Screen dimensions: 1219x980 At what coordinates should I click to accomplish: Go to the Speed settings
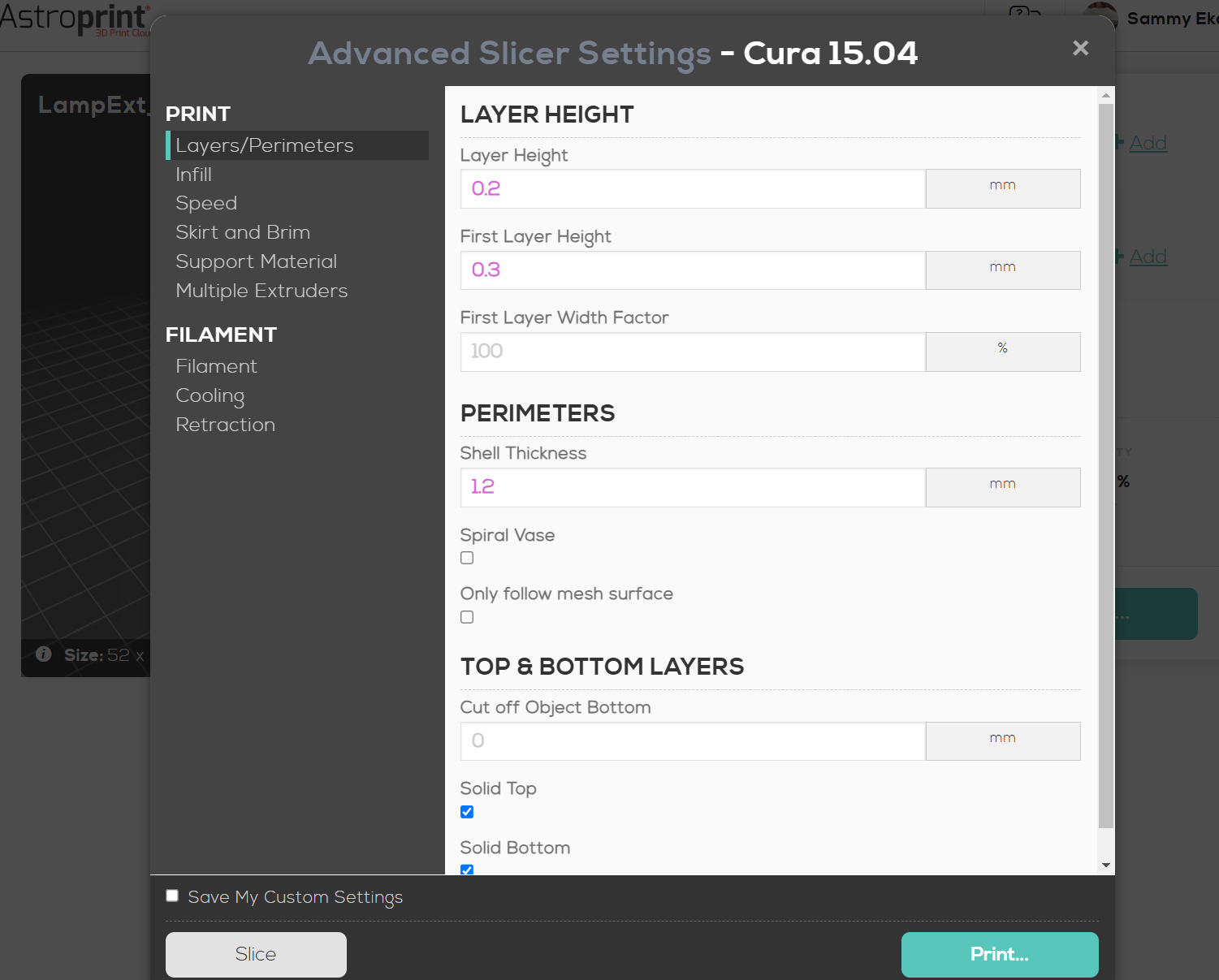(206, 203)
